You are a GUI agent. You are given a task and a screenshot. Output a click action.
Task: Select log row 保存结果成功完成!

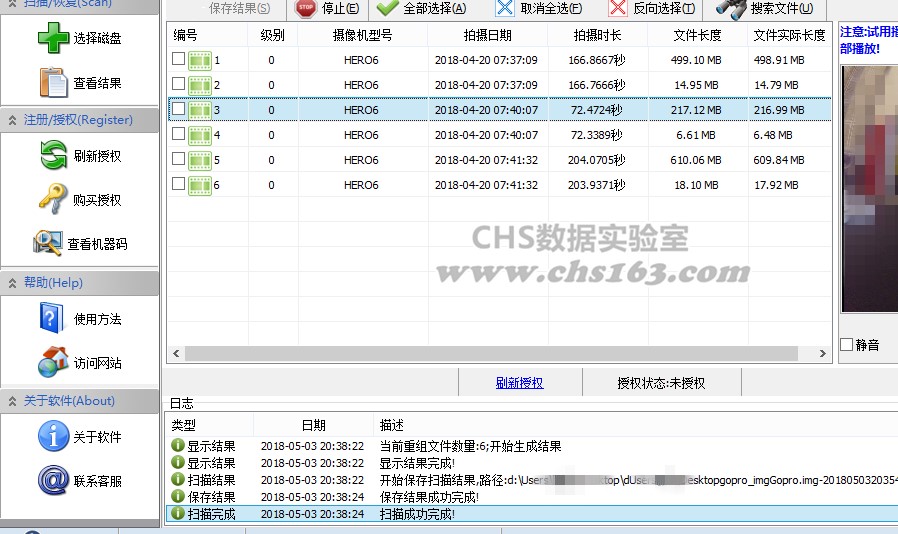point(531,497)
